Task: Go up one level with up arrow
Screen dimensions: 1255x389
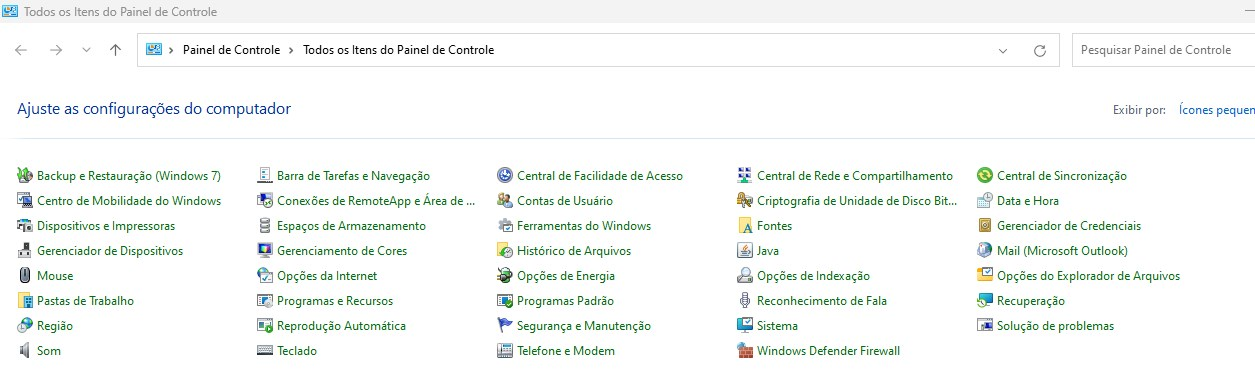Action: 115,50
